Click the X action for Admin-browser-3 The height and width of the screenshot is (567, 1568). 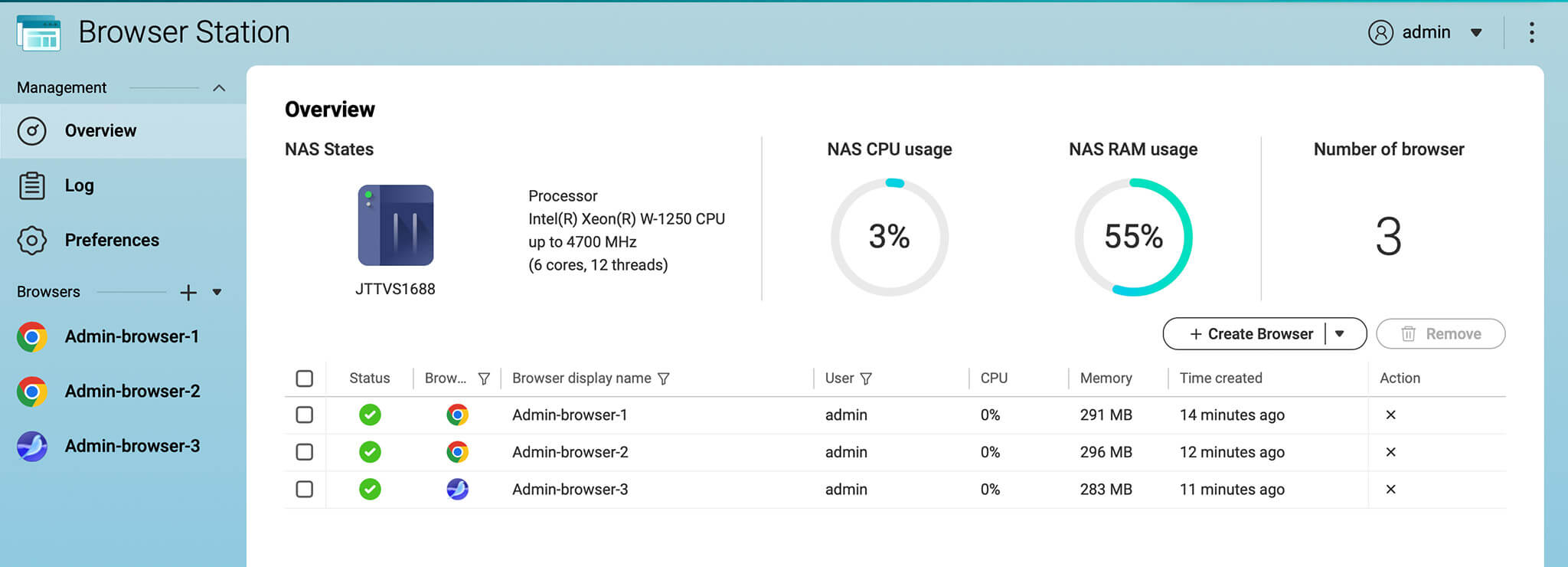tap(1390, 489)
